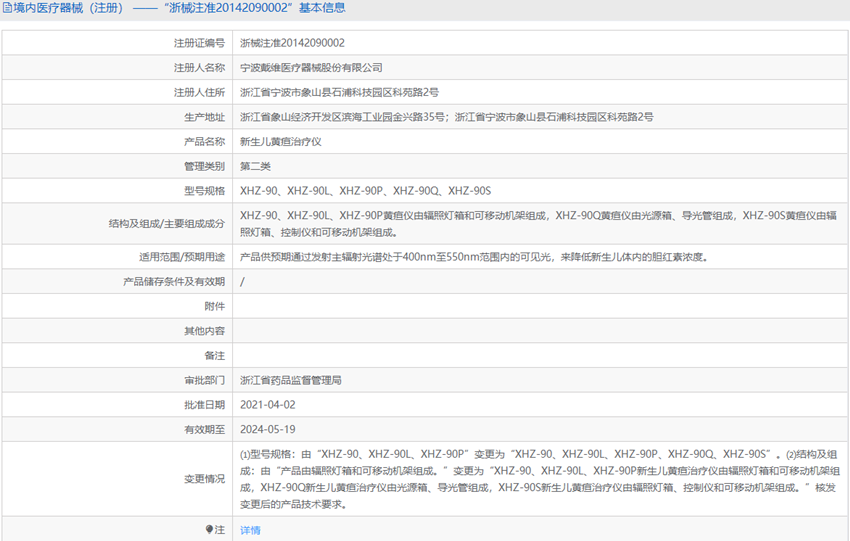Click the management category value 第二类

(x=255, y=166)
